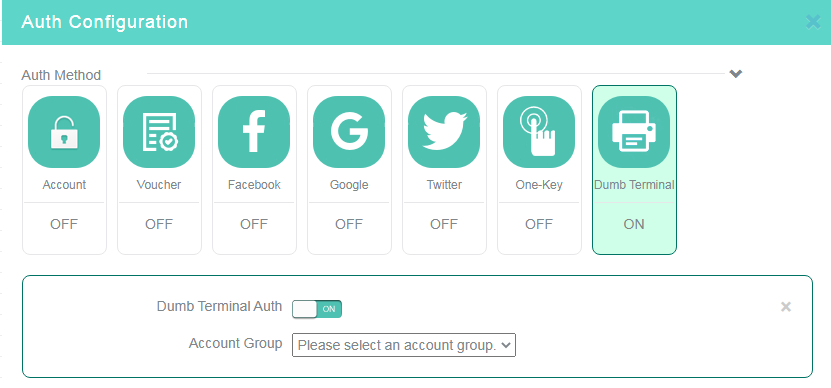Screen dimensions: 831x388
Task: Click the Dumb Terminal printer icon
Action: [634, 132]
